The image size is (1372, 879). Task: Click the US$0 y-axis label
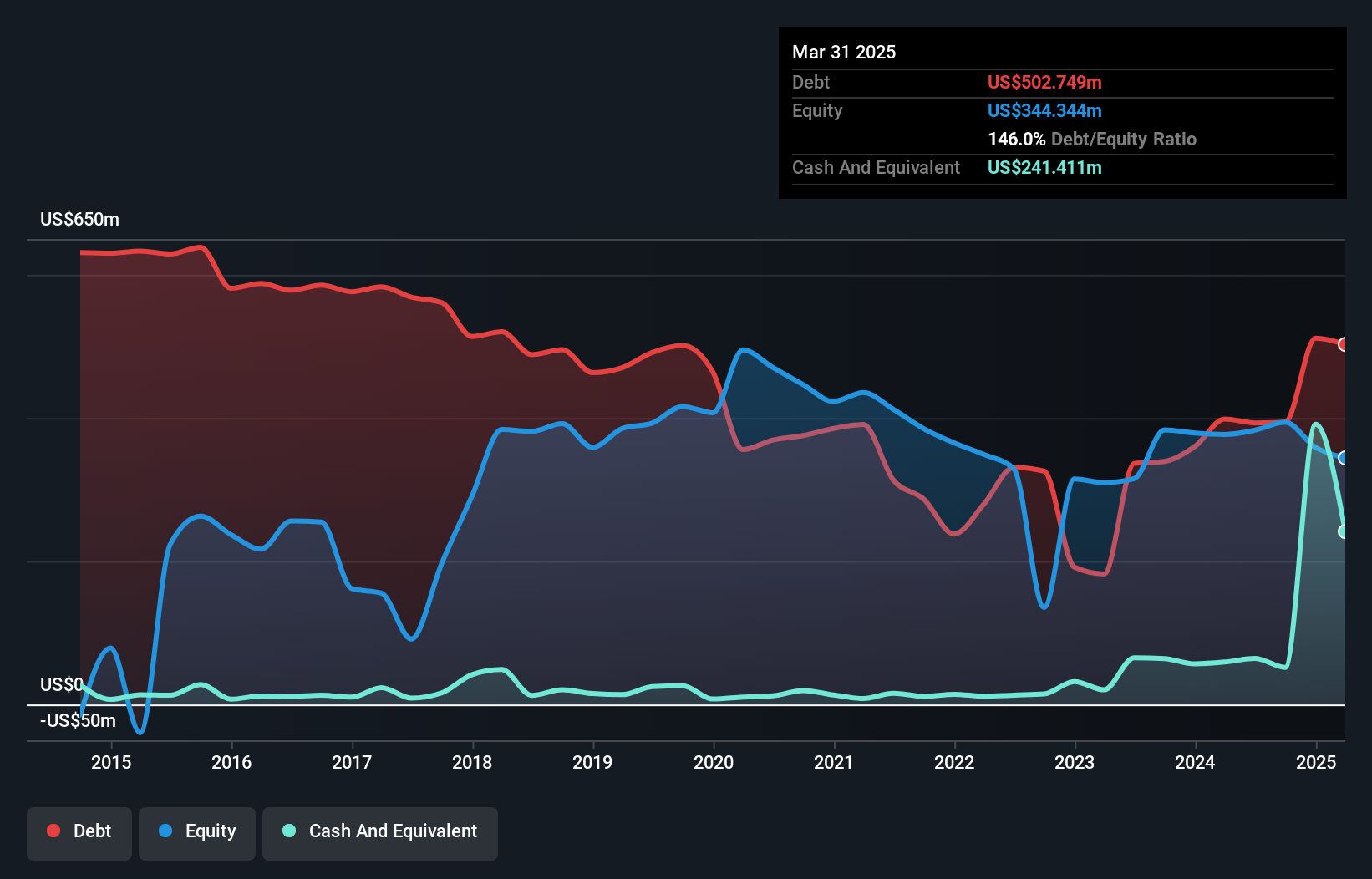point(61,685)
